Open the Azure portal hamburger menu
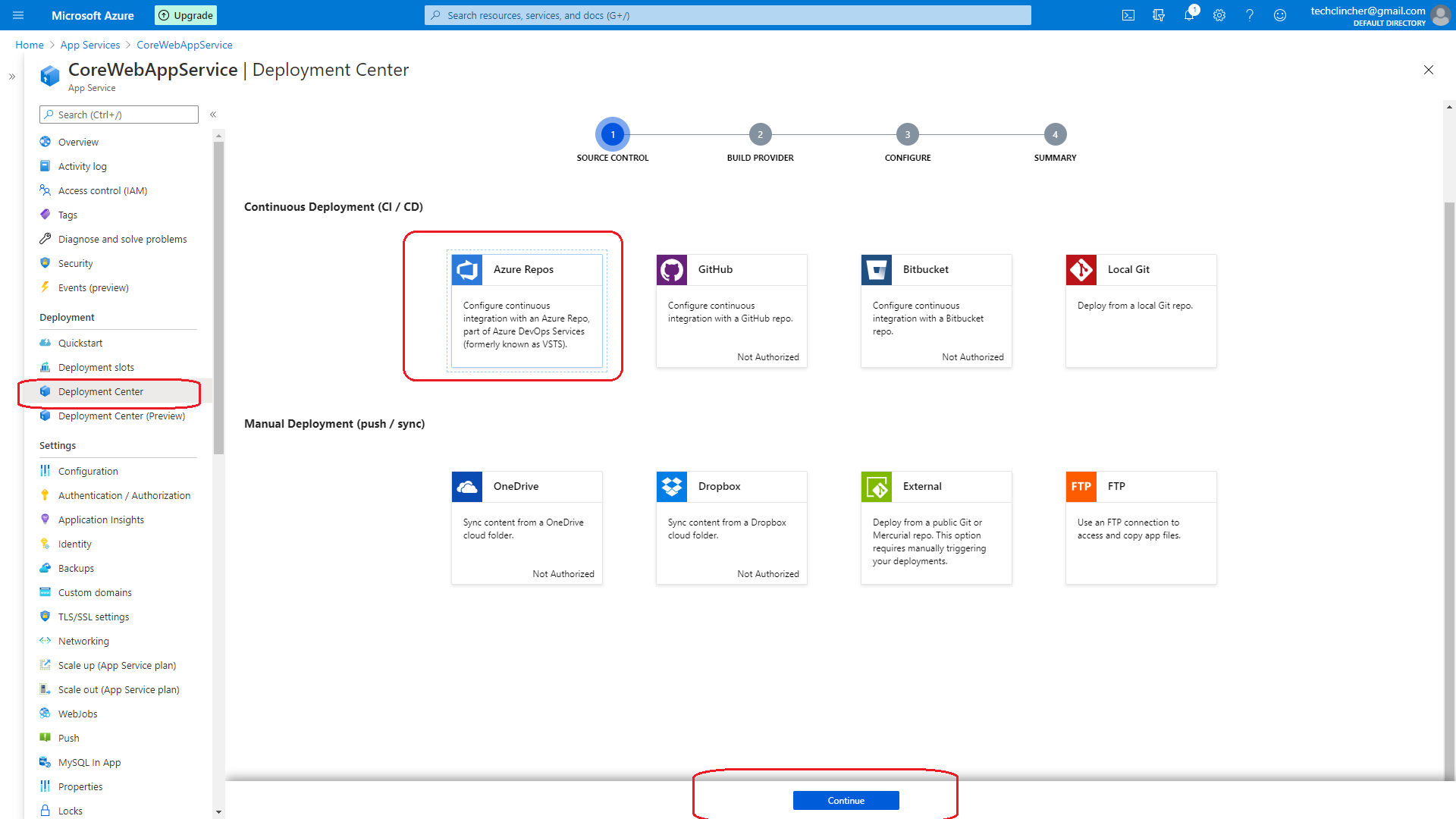The width and height of the screenshot is (1456, 819). 18,15
